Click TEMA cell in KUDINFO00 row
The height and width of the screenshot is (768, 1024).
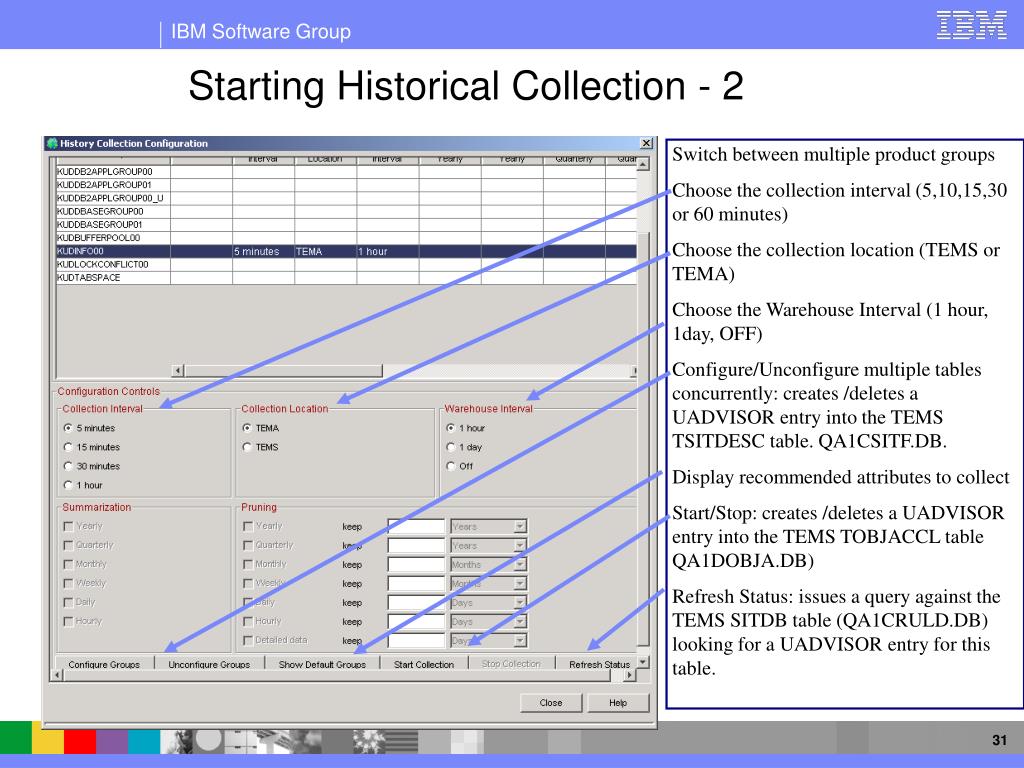point(325,251)
